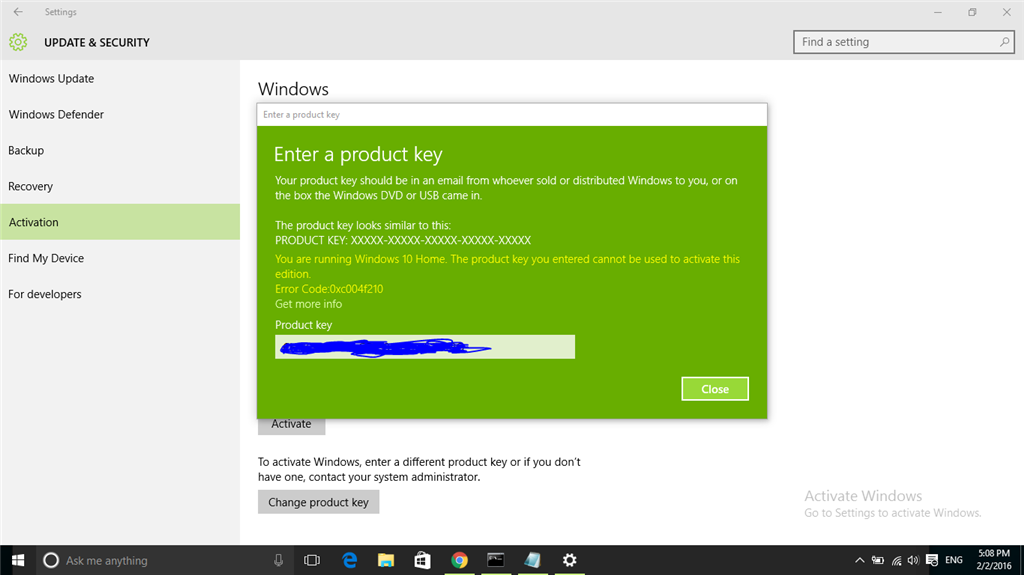Click the volume speaker tray icon
Viewport: 1024px width, 575px height.
point(913,560)
